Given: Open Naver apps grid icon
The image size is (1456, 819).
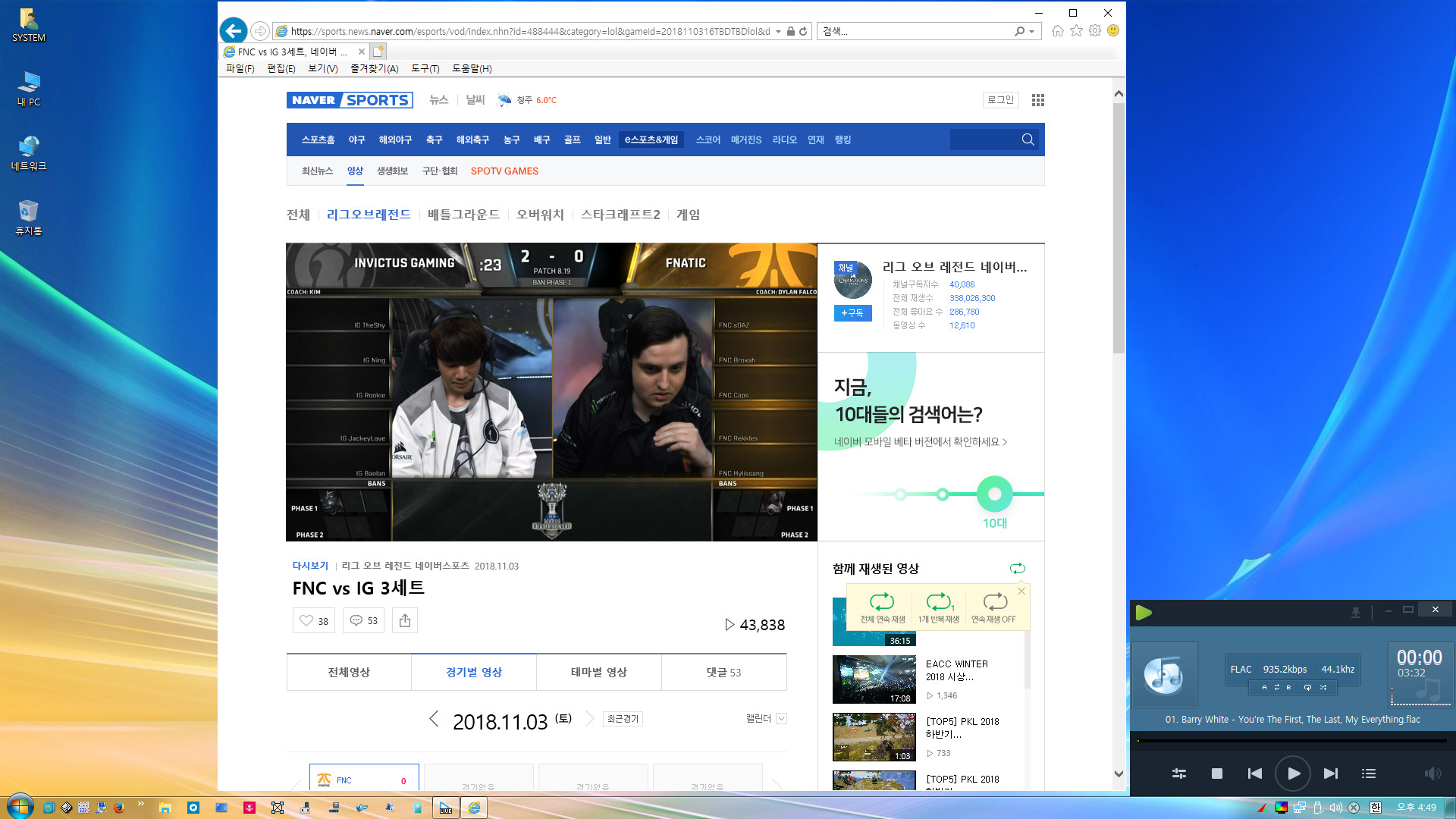Looking at the screenshot, I should coord(1038,100).
